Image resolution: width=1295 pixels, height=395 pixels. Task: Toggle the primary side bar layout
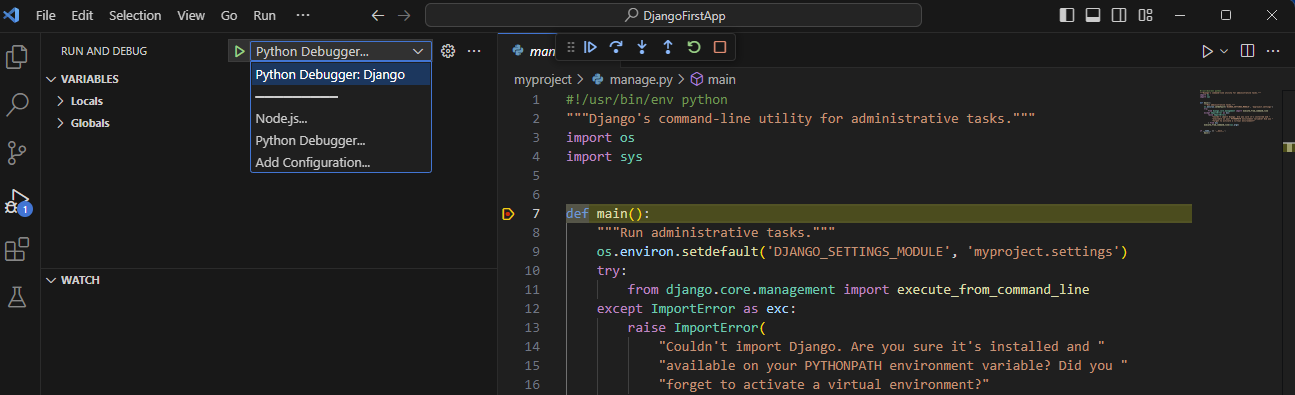point(1067,16)
